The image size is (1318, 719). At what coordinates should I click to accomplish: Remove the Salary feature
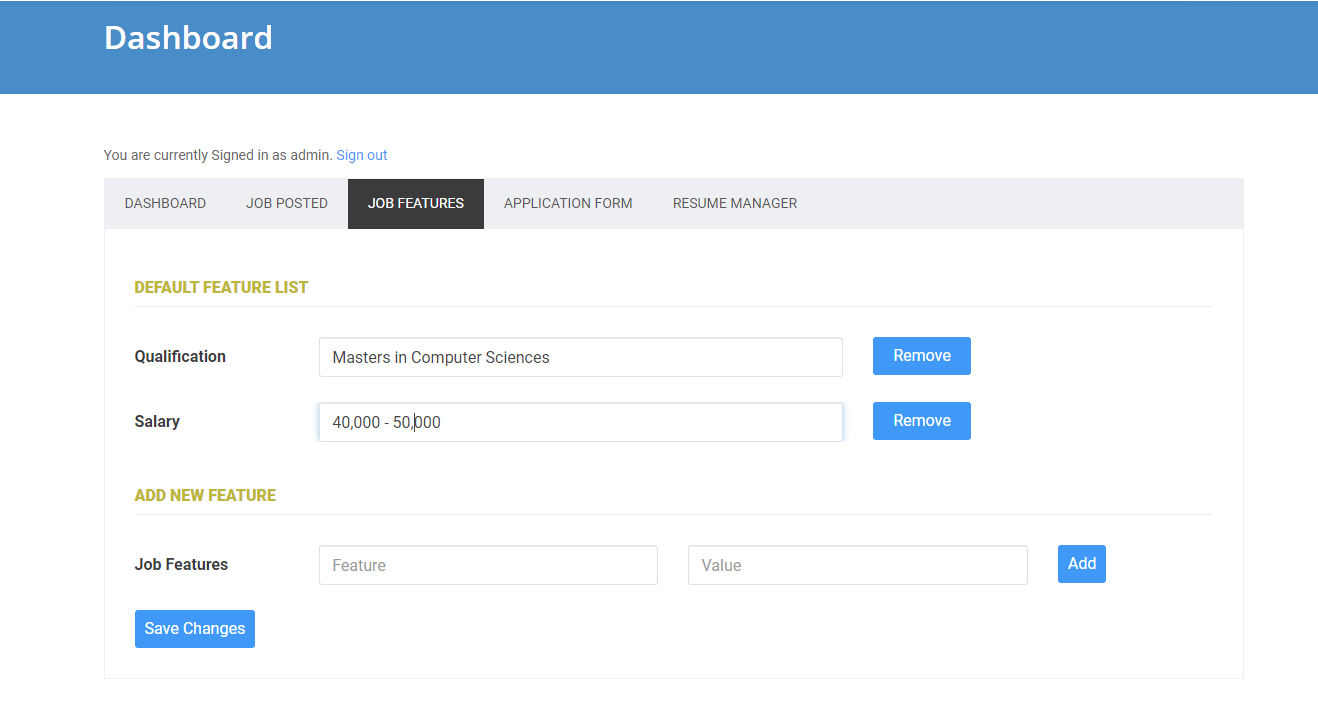[x=921, y=420]
